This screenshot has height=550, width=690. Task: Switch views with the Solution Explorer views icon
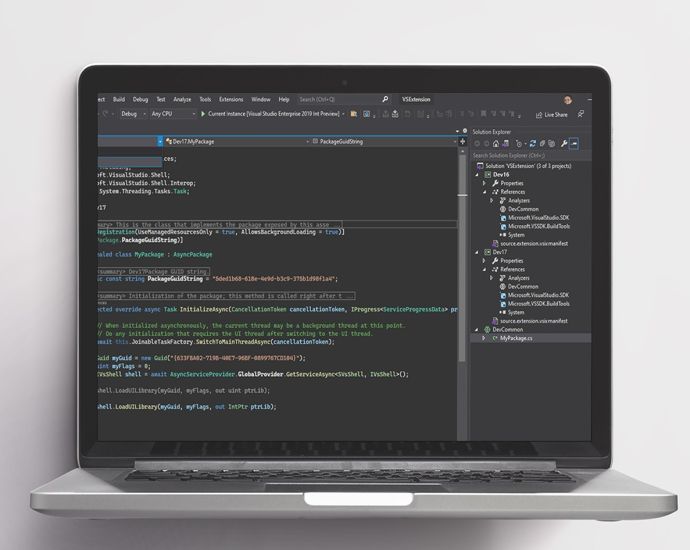505,144
